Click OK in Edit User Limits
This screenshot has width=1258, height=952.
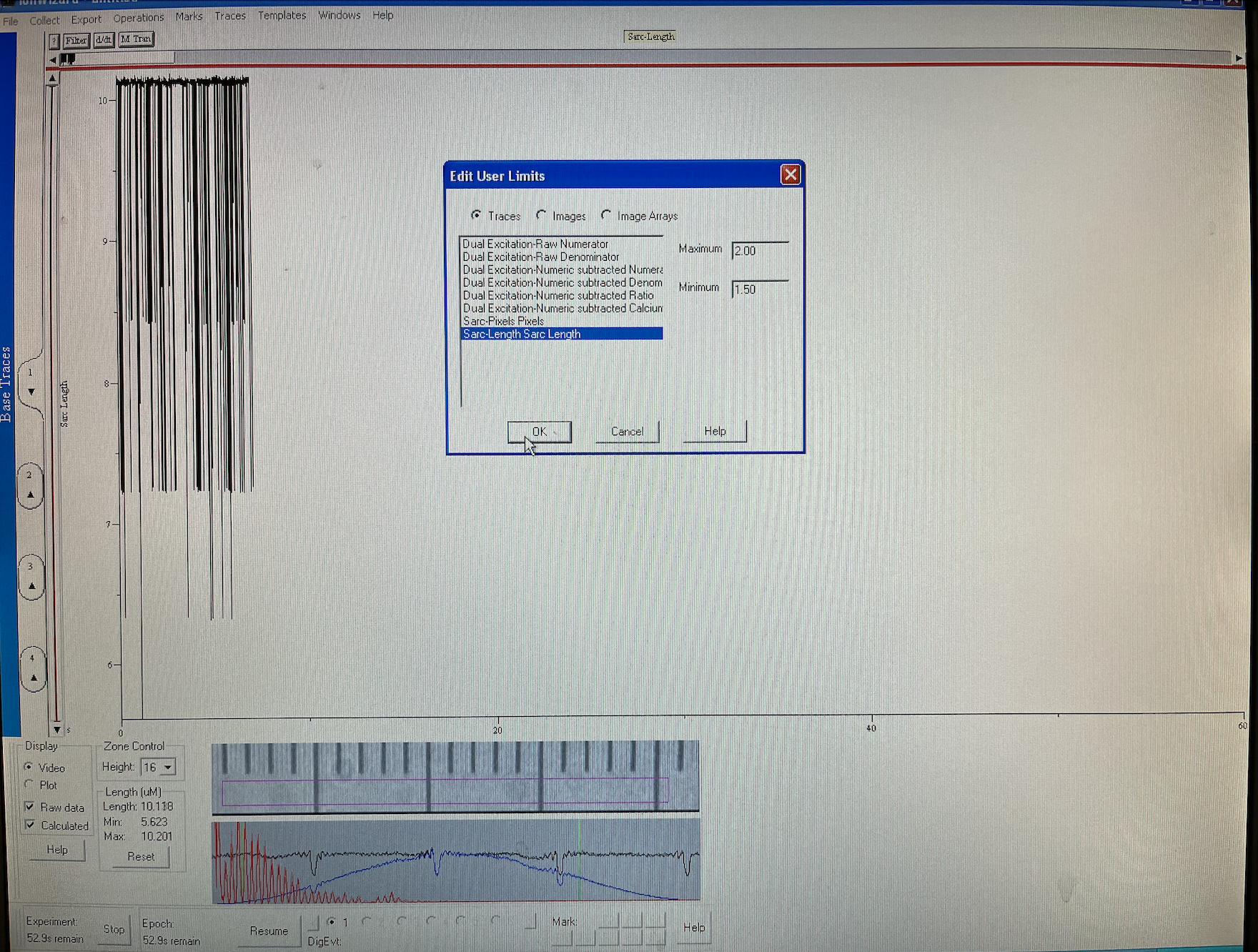click(539, 432)
